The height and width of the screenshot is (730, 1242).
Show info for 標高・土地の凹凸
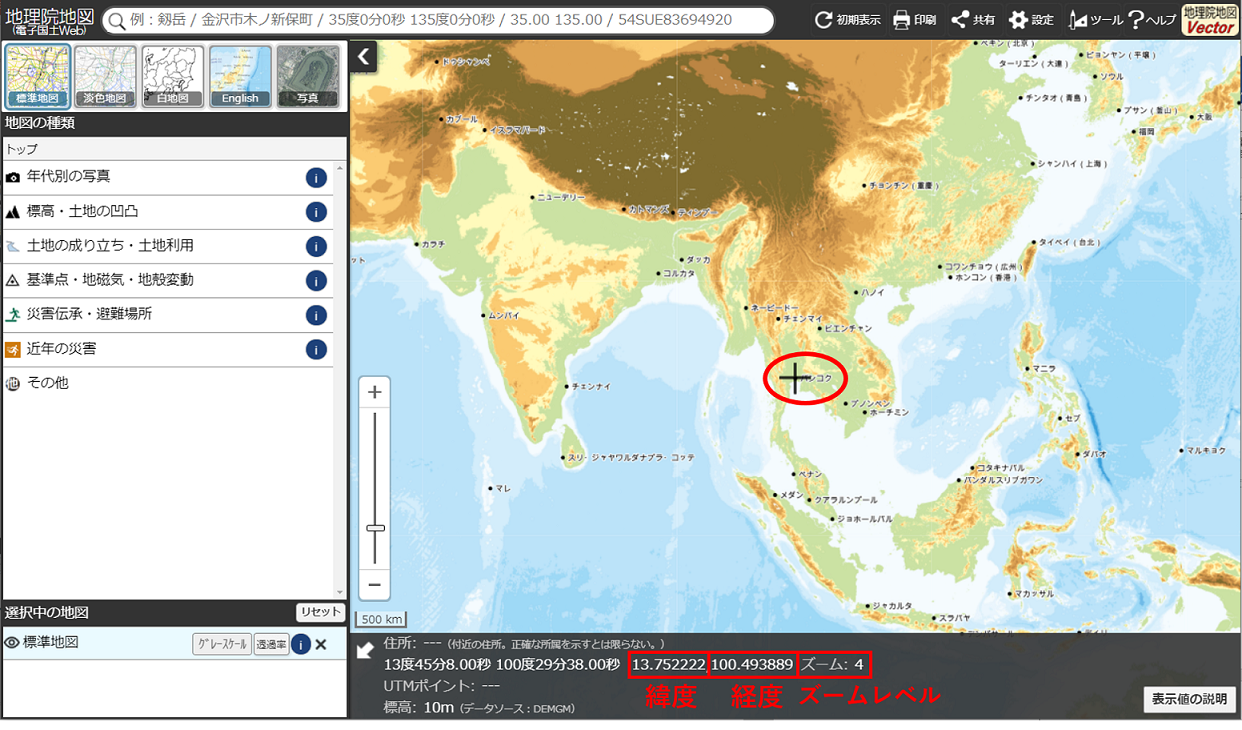coord(316,212)
